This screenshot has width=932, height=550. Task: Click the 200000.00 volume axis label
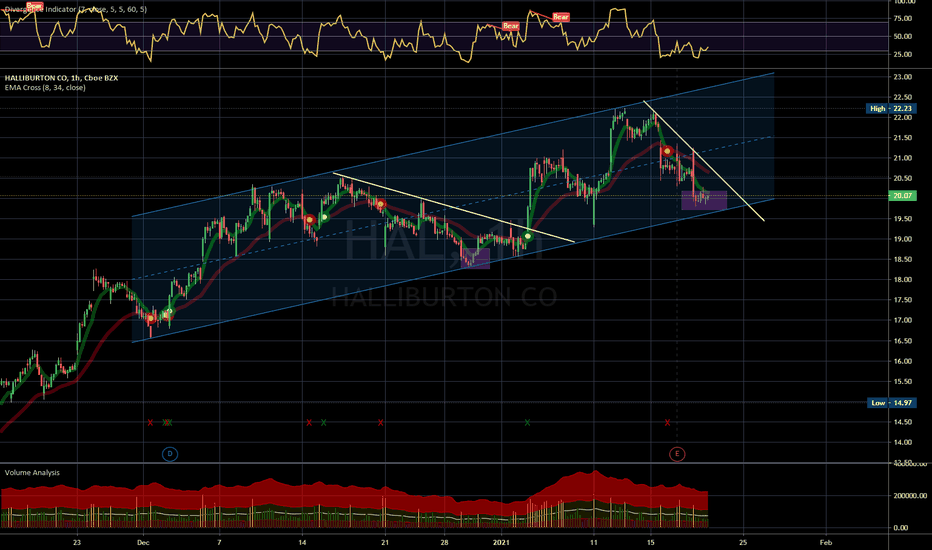tap(910, 495)
